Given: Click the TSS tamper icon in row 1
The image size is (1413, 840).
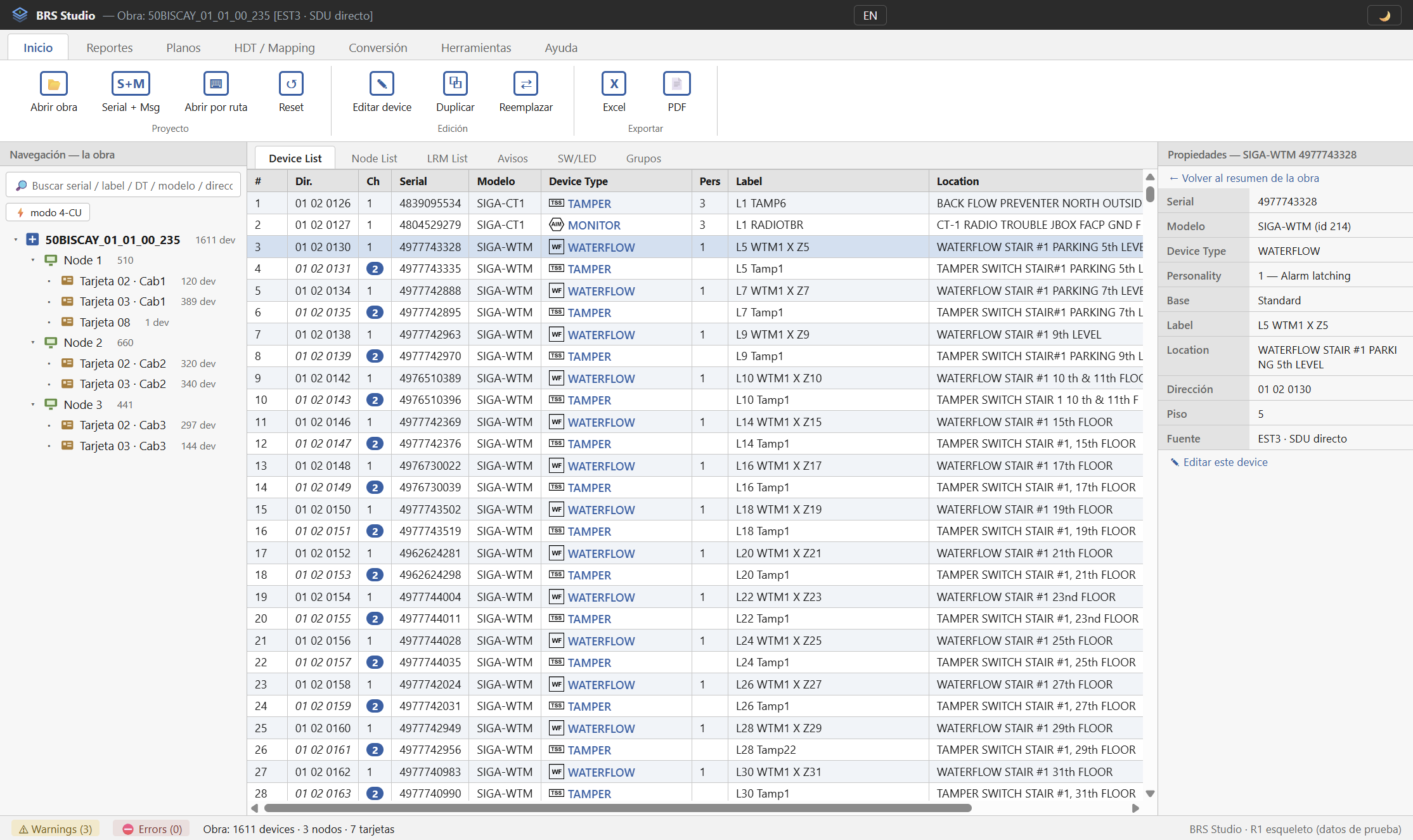Looking at the screenshot, I should (x=557, y=203).
